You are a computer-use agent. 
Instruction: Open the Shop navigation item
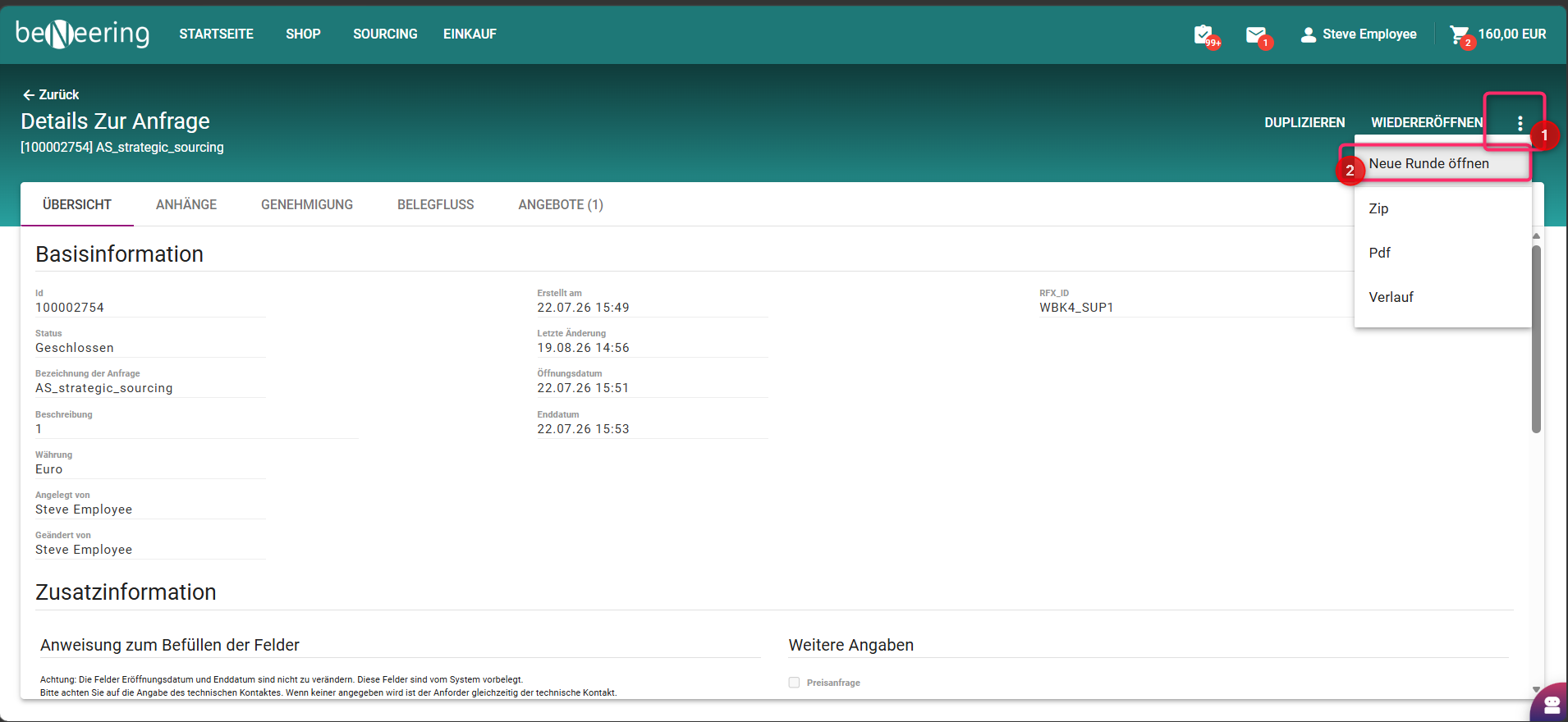(x=303, y=34)
